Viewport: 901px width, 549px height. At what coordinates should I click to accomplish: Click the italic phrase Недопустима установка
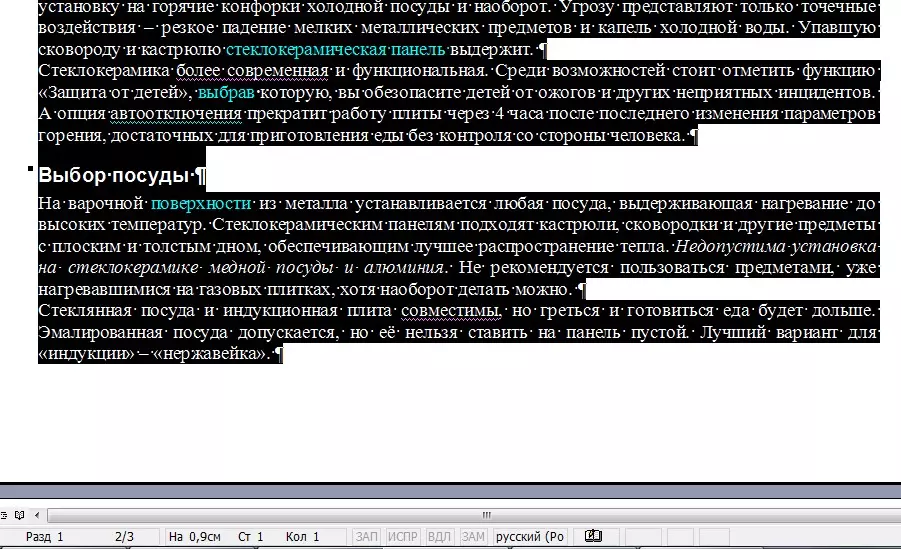pos(775,246)
